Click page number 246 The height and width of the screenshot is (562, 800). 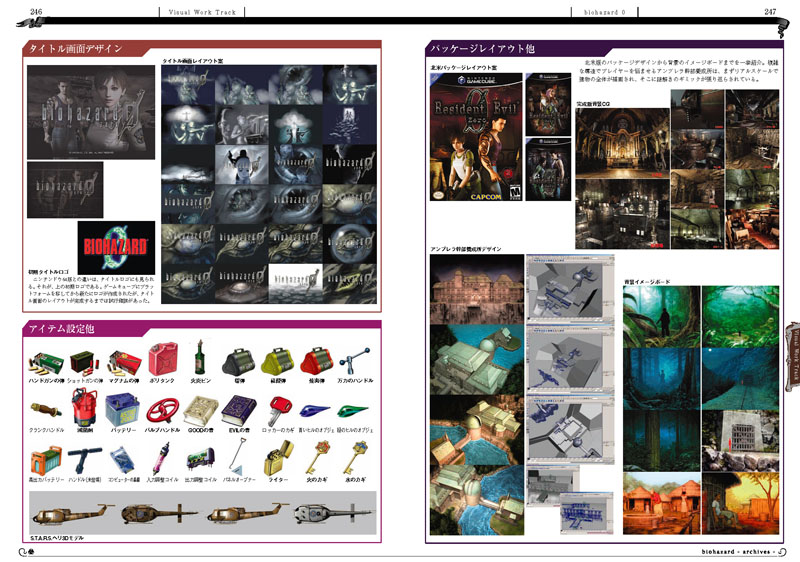tap(36, 11)
